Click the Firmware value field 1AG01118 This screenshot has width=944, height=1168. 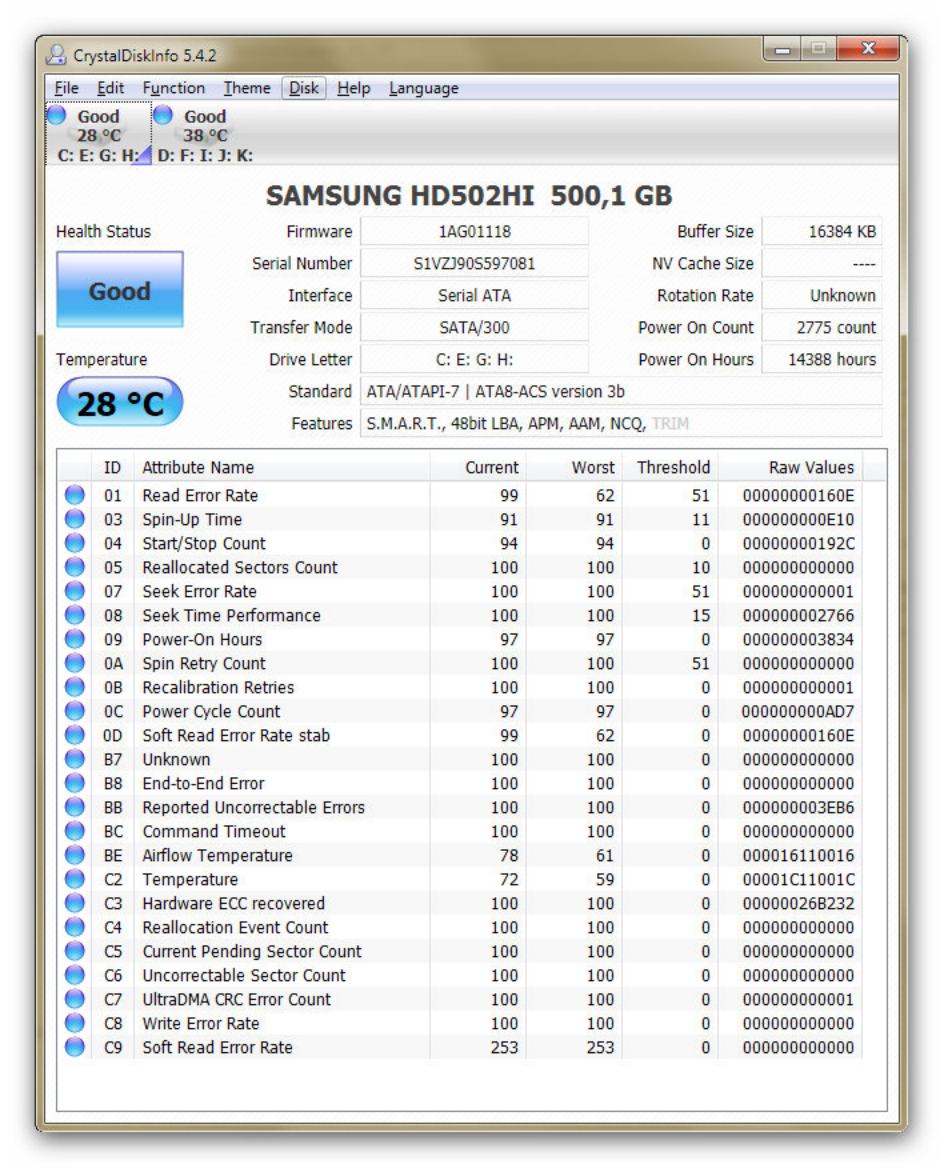pos(475,232)
